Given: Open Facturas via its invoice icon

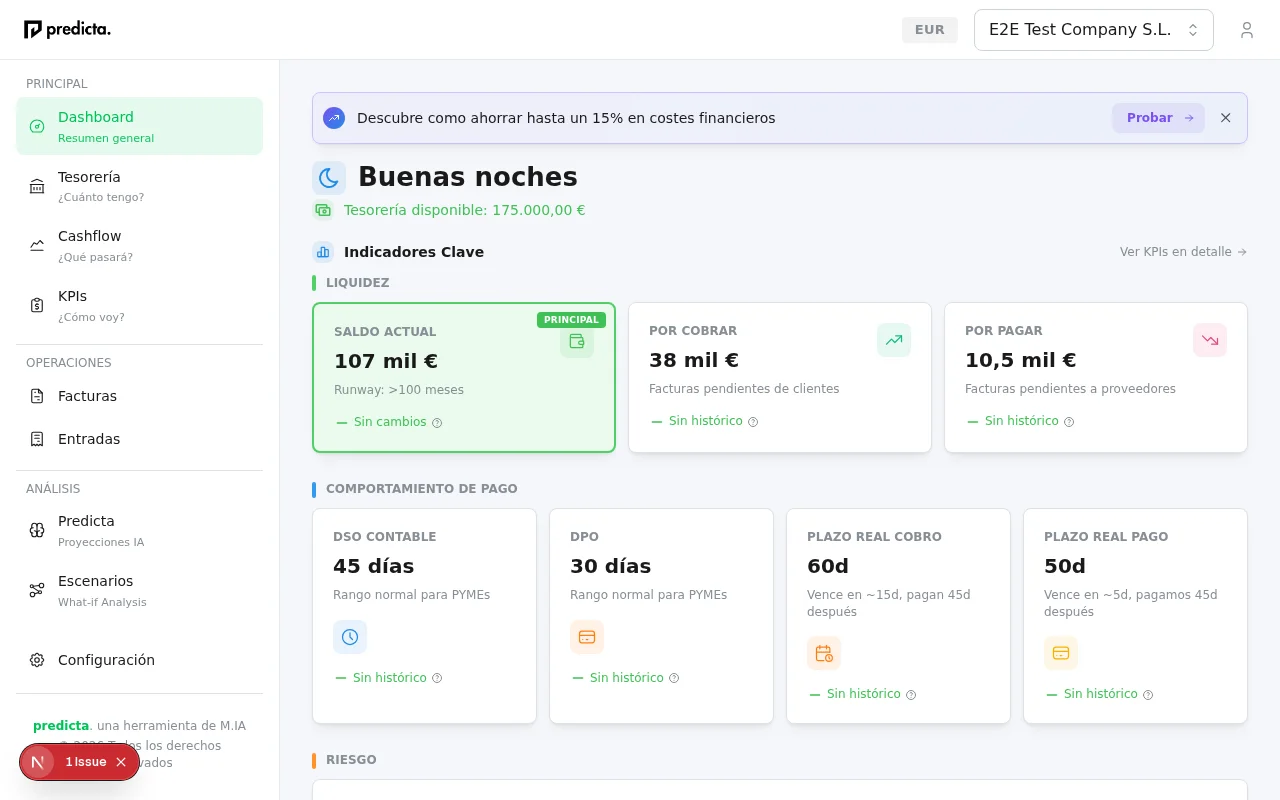Looking at the screenshot, I should [x=36, y=396].
